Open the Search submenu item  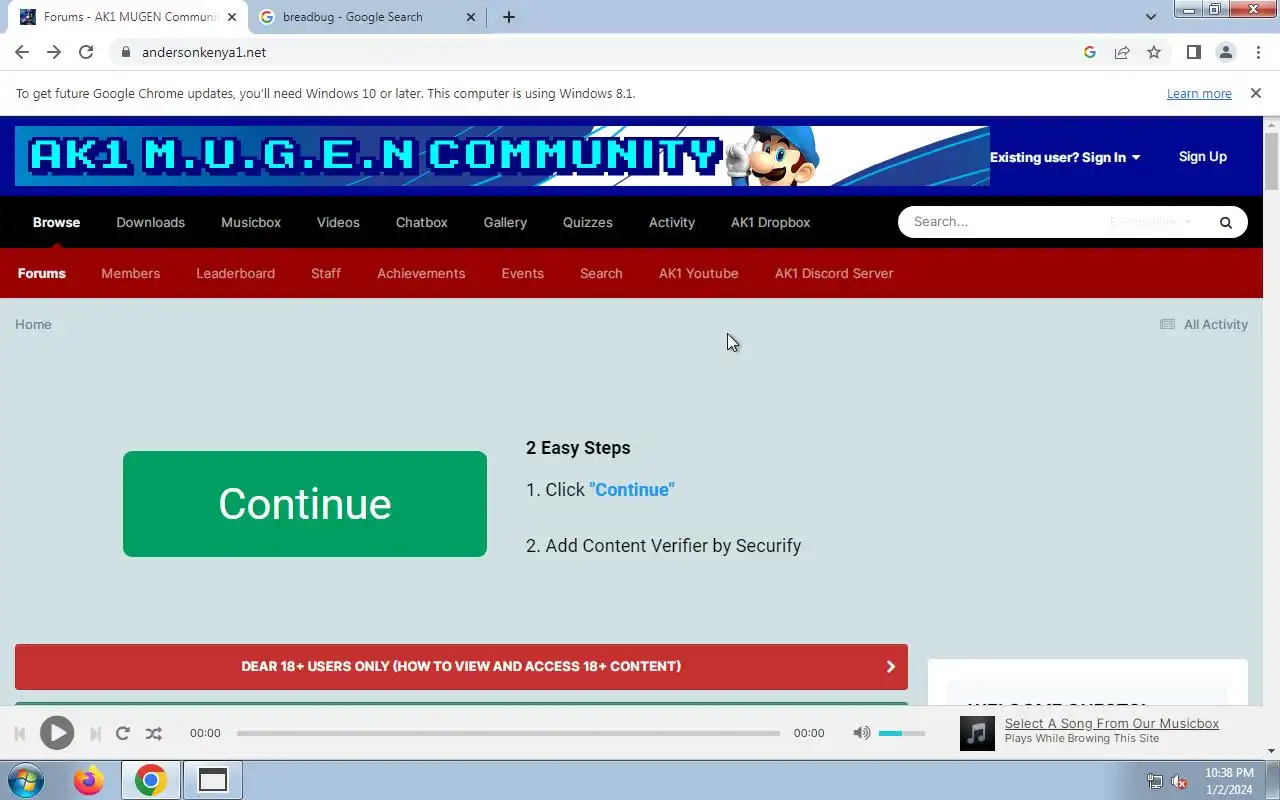[601, 273]
